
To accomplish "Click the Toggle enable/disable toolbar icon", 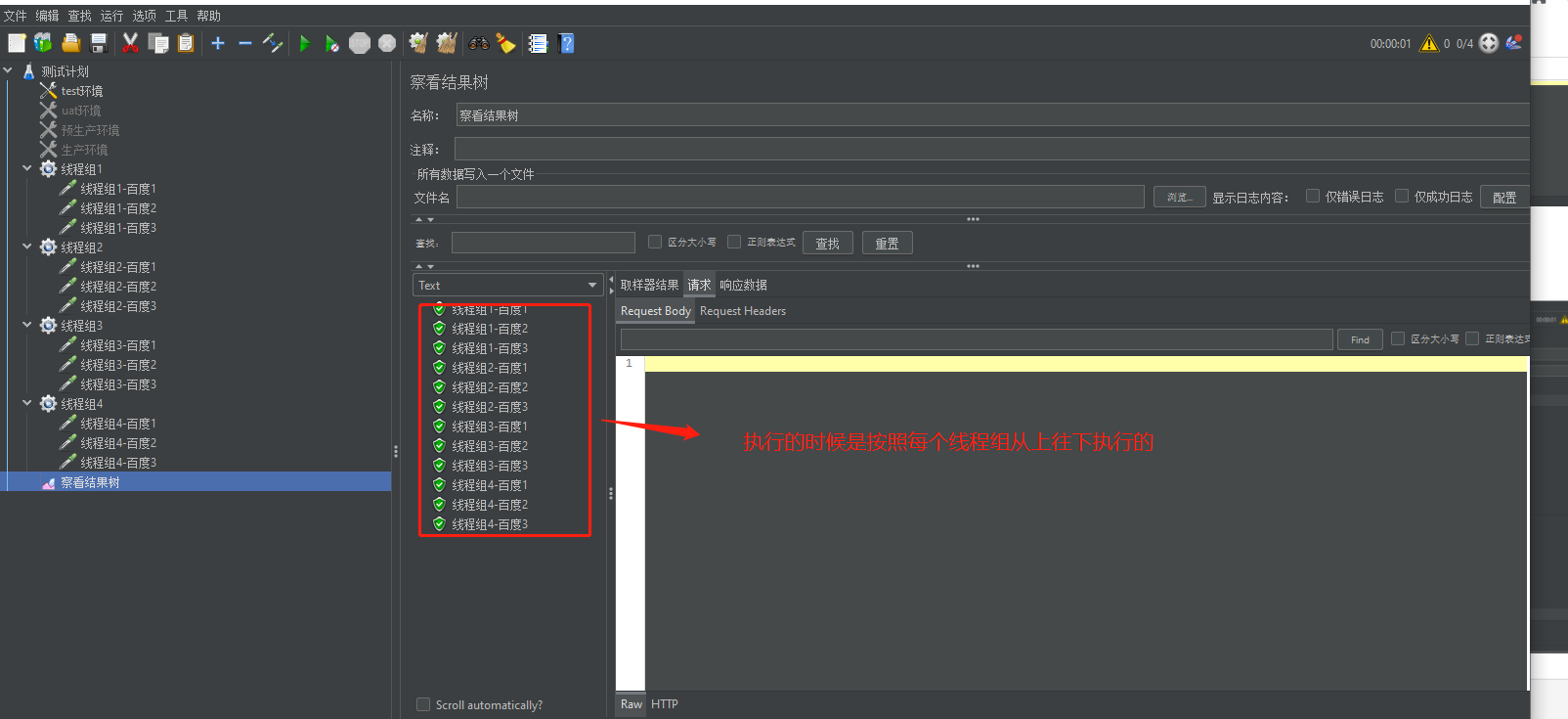I will coord(273,43).
